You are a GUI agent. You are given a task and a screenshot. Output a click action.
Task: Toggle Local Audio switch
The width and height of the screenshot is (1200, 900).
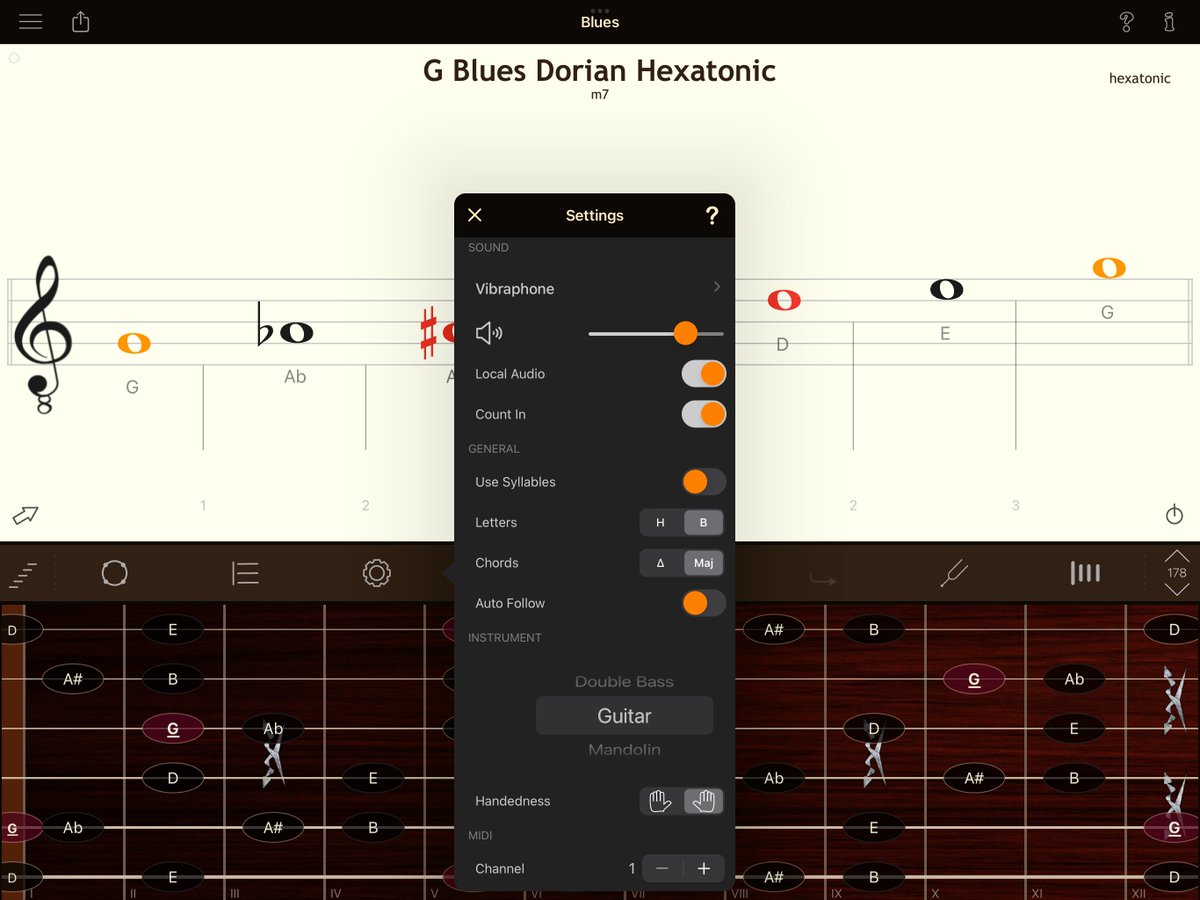[x=704, y=374]
